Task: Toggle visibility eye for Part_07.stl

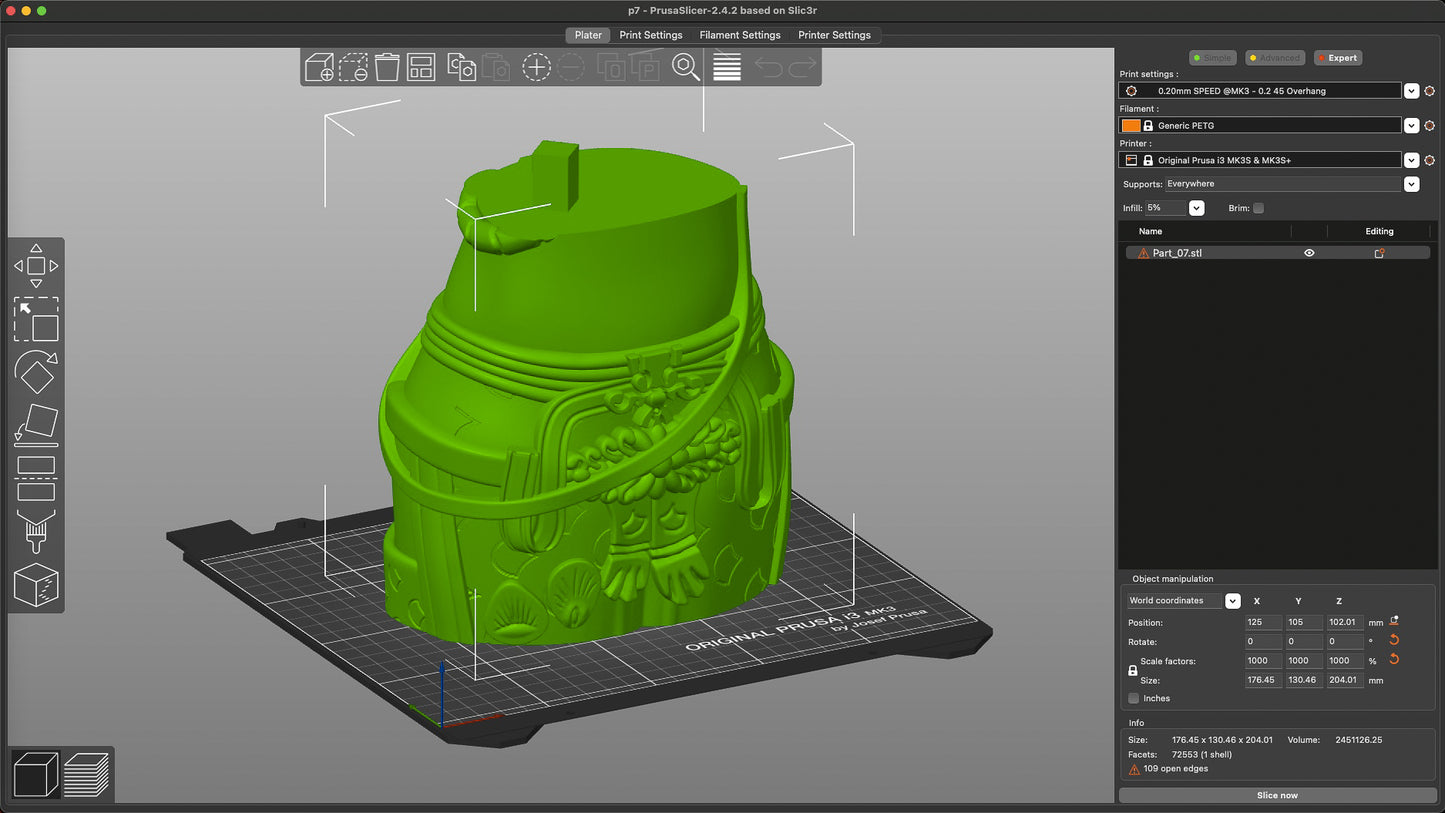Action: click(1309, 253)
